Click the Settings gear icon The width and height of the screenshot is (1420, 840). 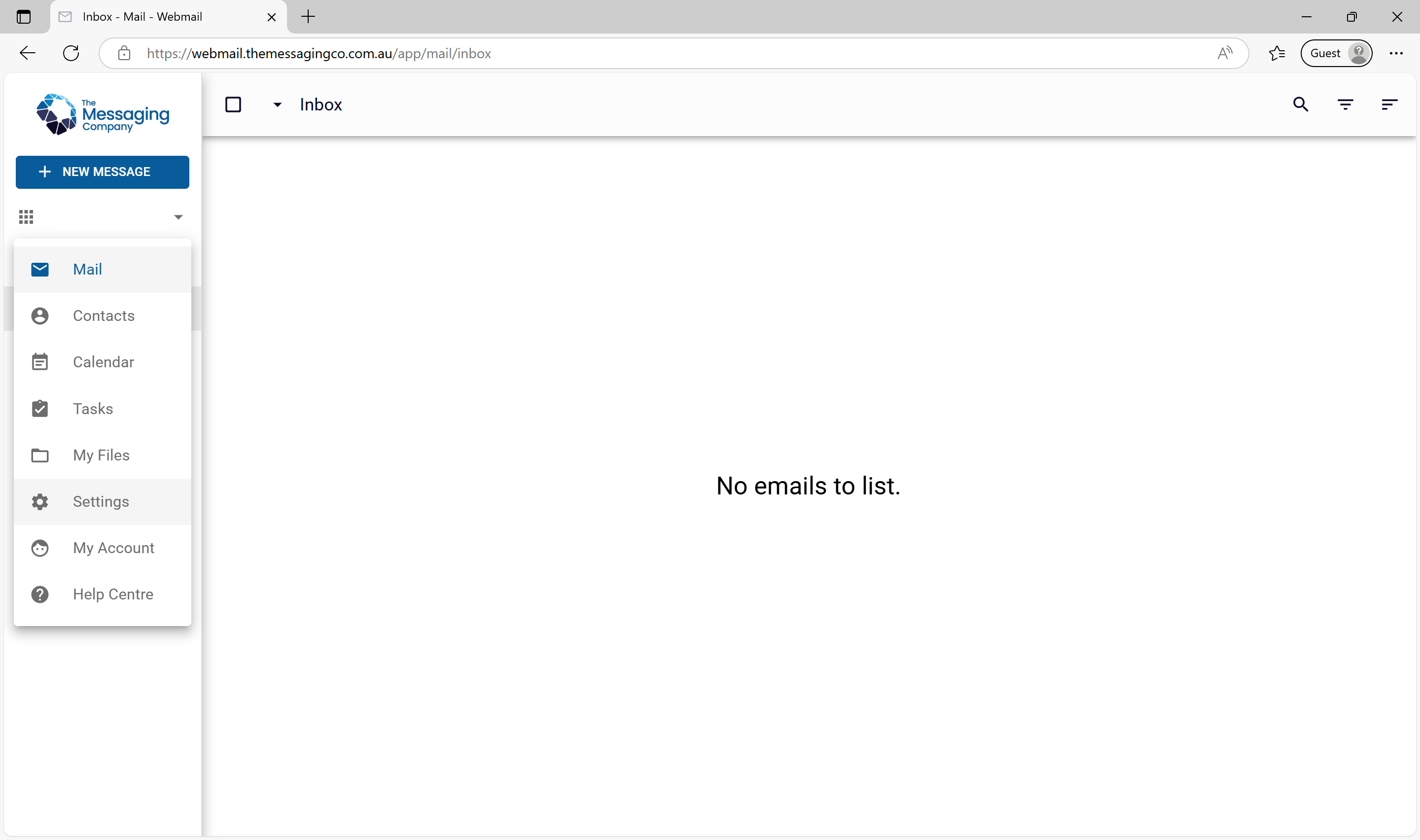(39, 501)
